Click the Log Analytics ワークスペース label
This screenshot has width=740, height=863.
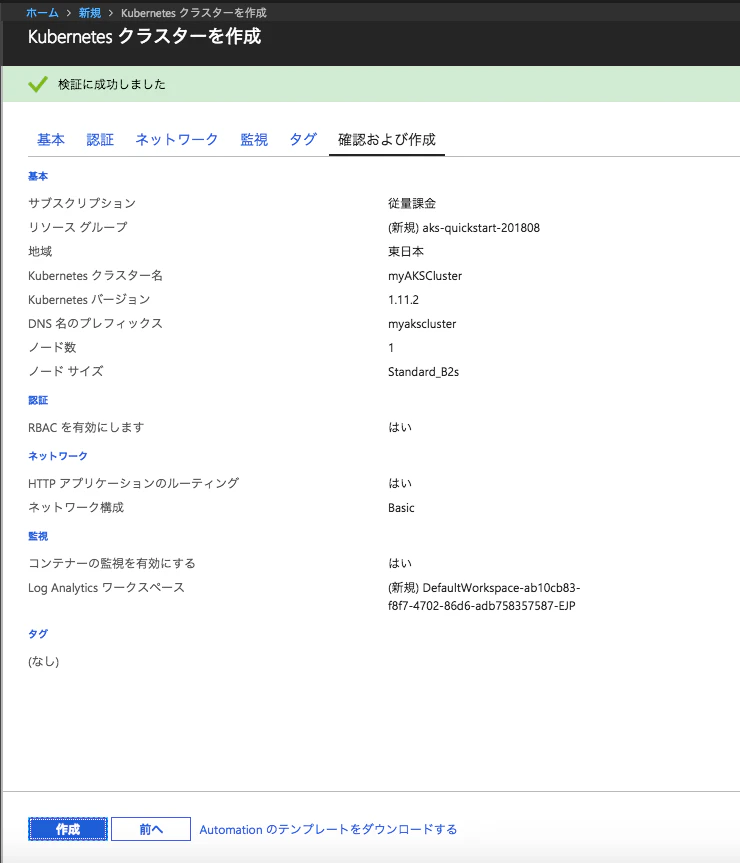point(106,588)
